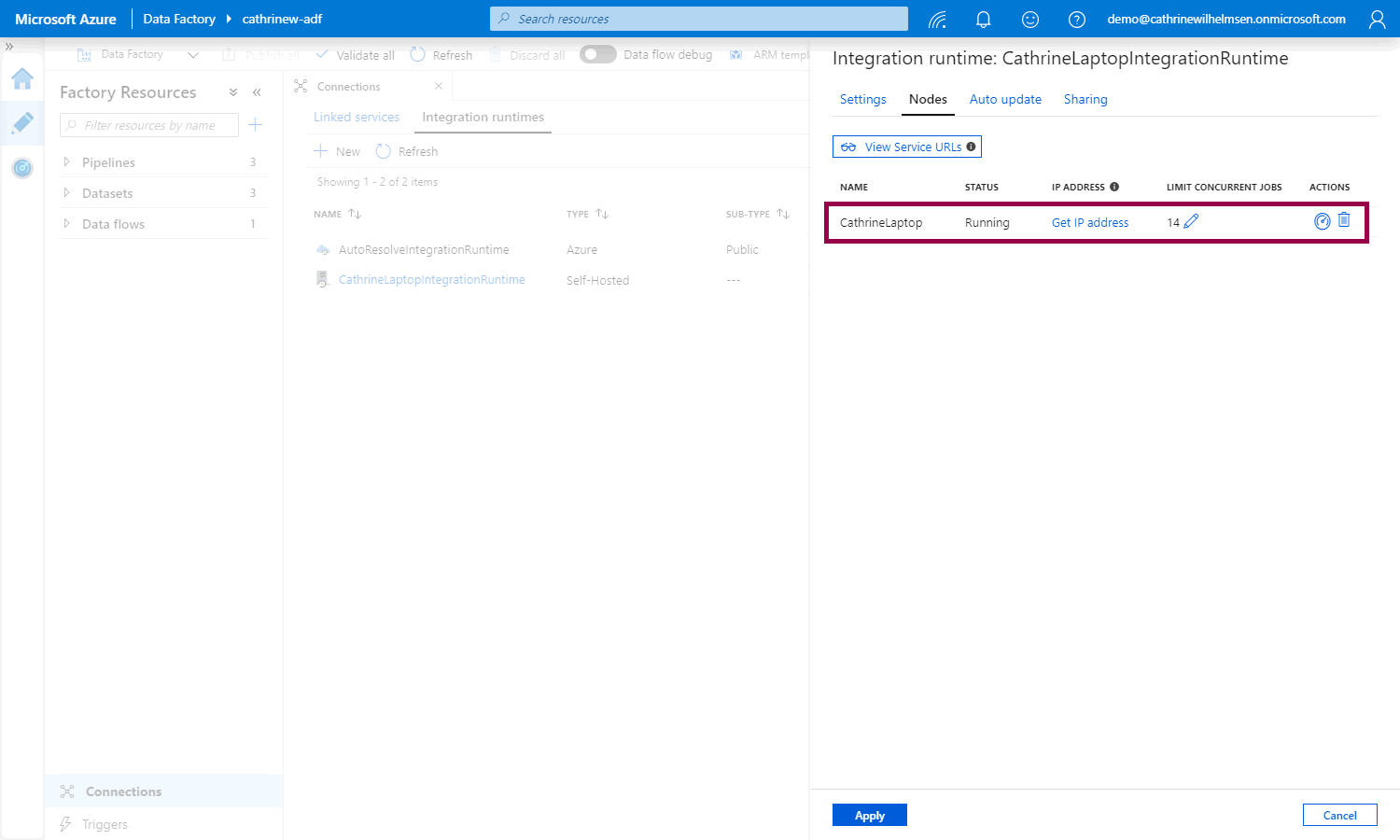Expand the Pipelines tree node

click(x=66, y=162)
